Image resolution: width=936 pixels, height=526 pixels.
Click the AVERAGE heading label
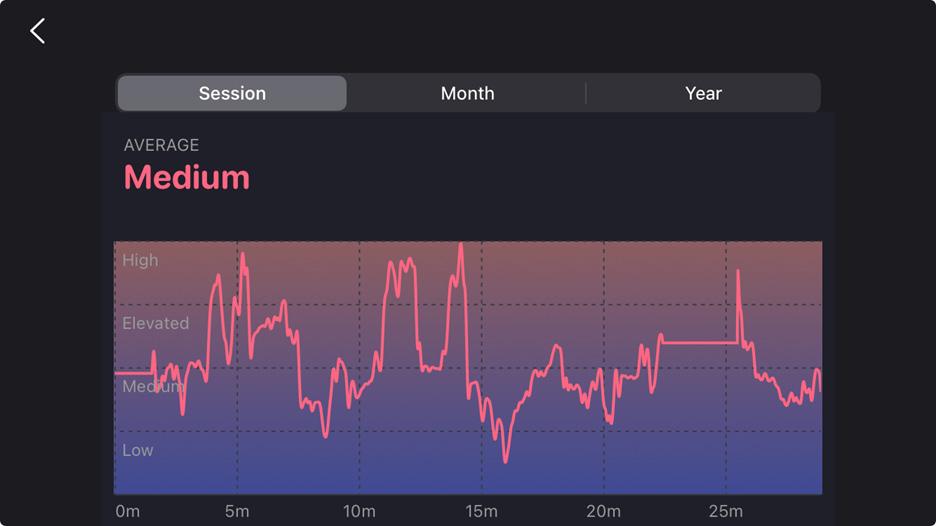(x=161, y=146)
